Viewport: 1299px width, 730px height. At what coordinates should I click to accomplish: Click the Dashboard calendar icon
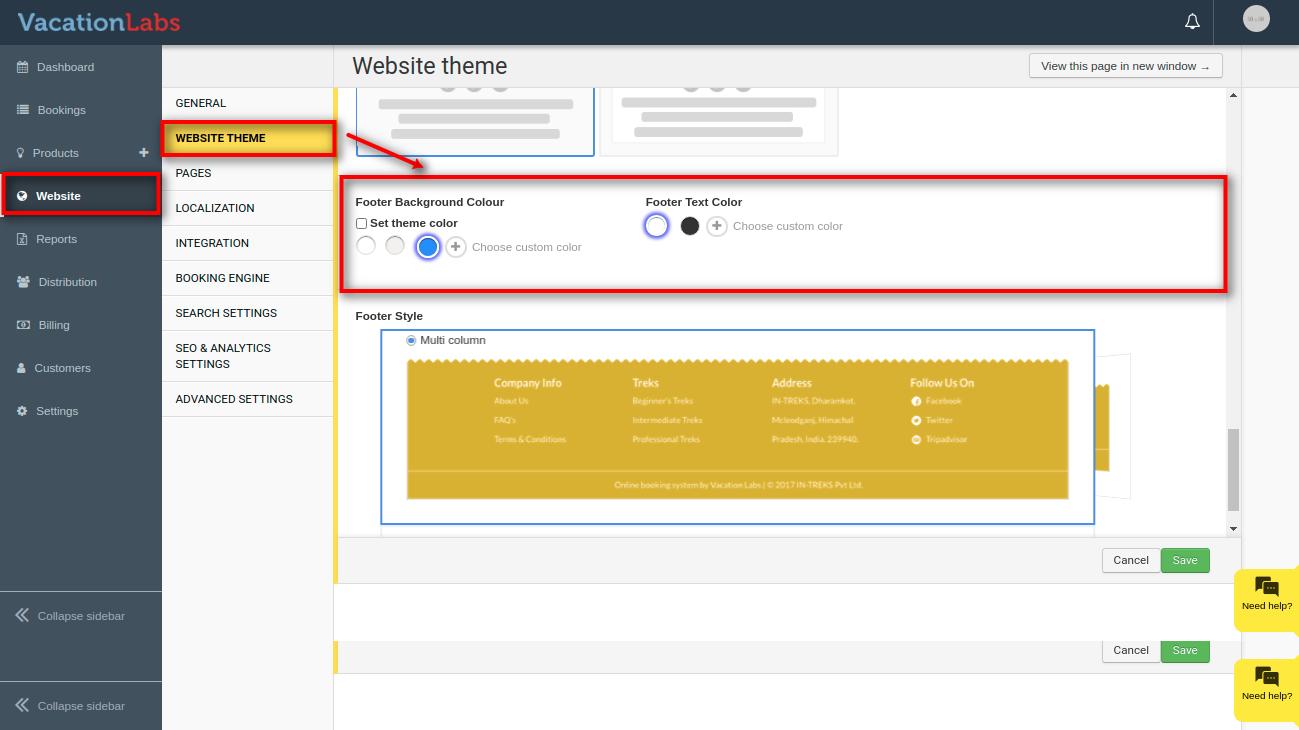(x=22, y=67)
